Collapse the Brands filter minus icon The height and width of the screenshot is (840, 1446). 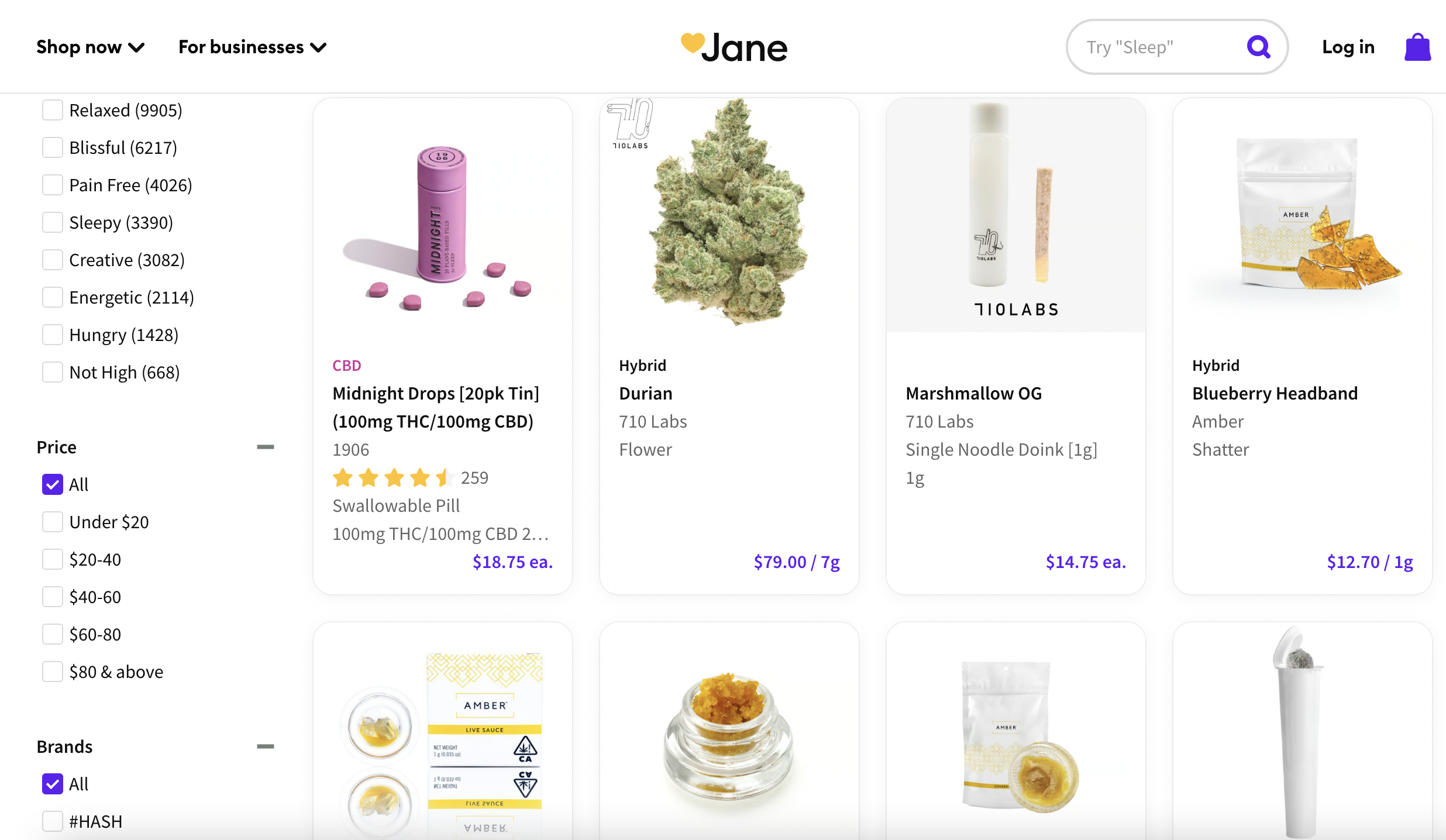(266, 746)
